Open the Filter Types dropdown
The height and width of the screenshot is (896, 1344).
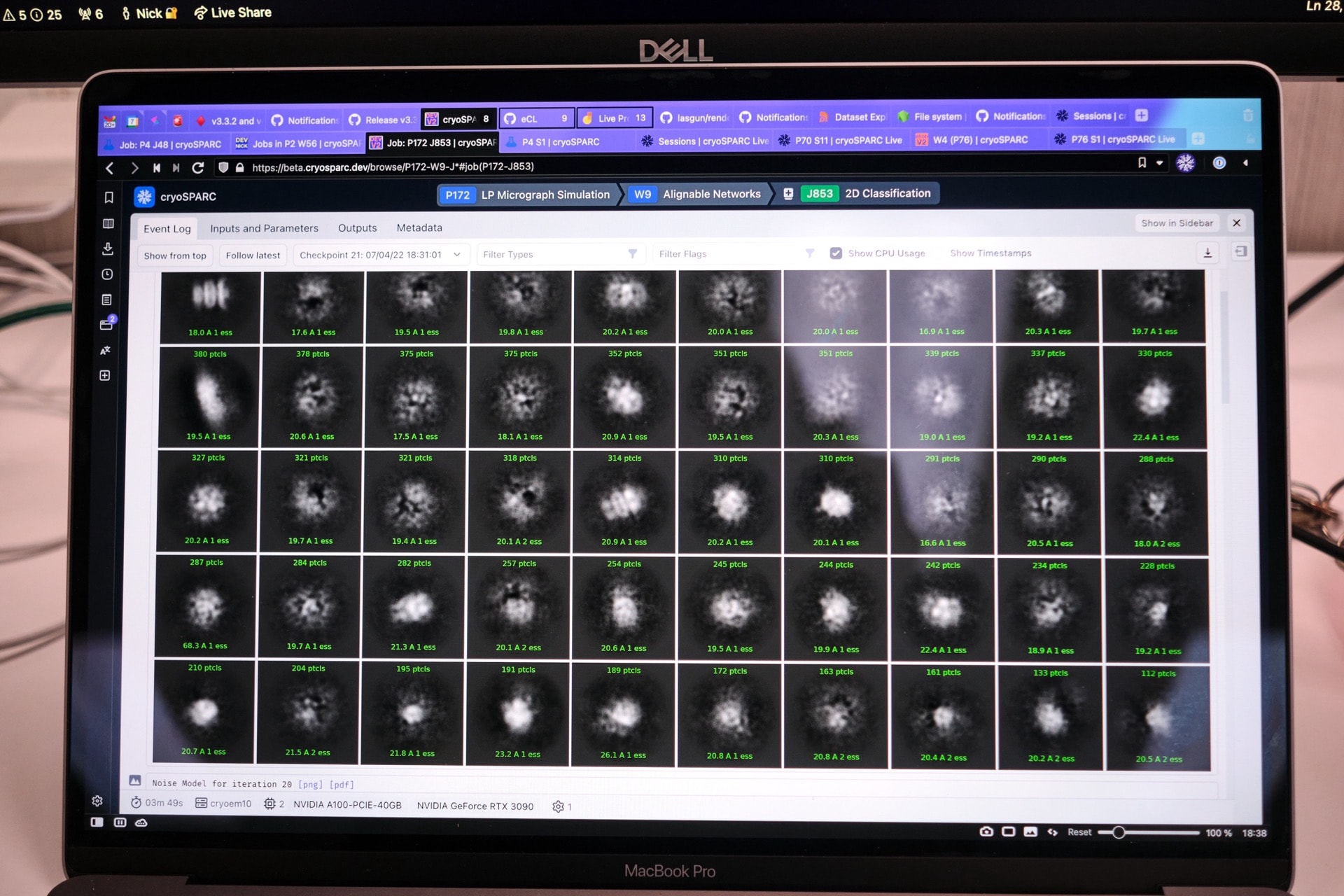pos(559,254)
